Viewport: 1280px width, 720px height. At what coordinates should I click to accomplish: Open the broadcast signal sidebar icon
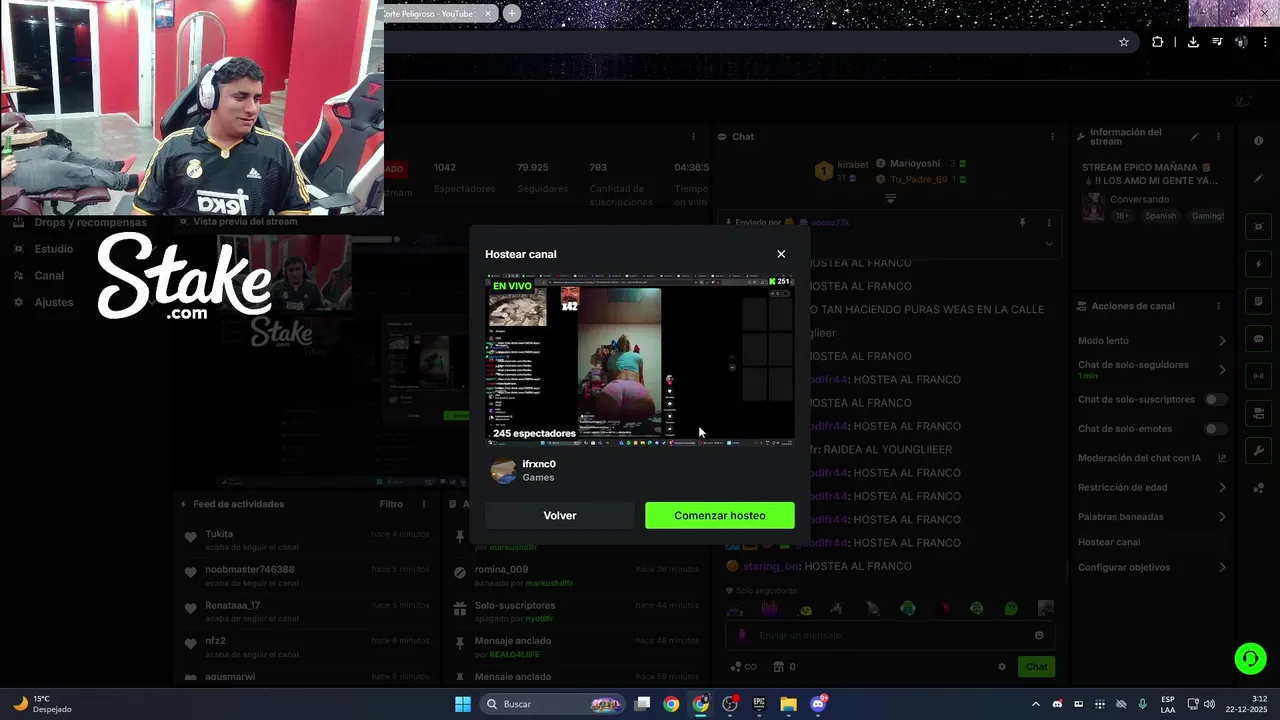pos(1258,376)
